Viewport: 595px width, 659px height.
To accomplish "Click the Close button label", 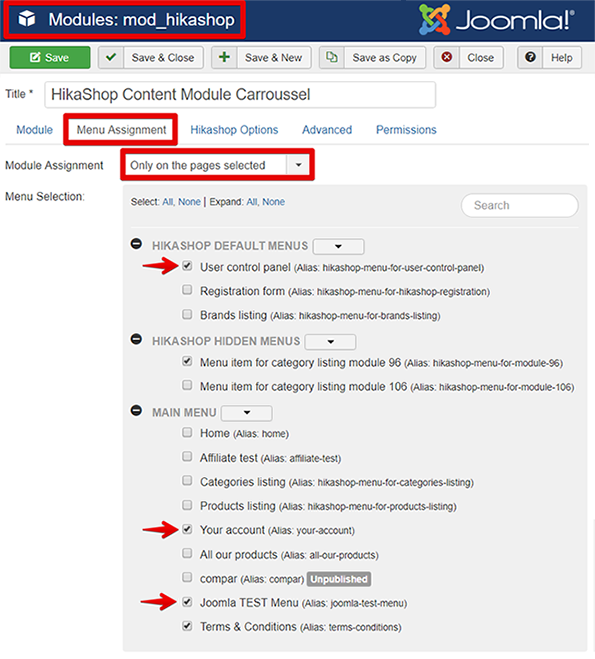I will pos(481,58).
